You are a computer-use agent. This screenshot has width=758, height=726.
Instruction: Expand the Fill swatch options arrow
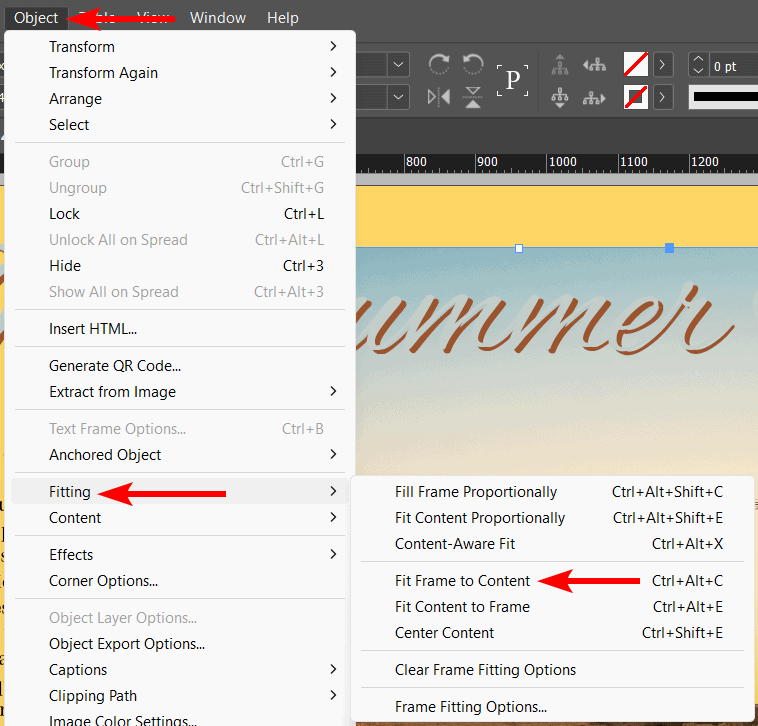(664, 66)
